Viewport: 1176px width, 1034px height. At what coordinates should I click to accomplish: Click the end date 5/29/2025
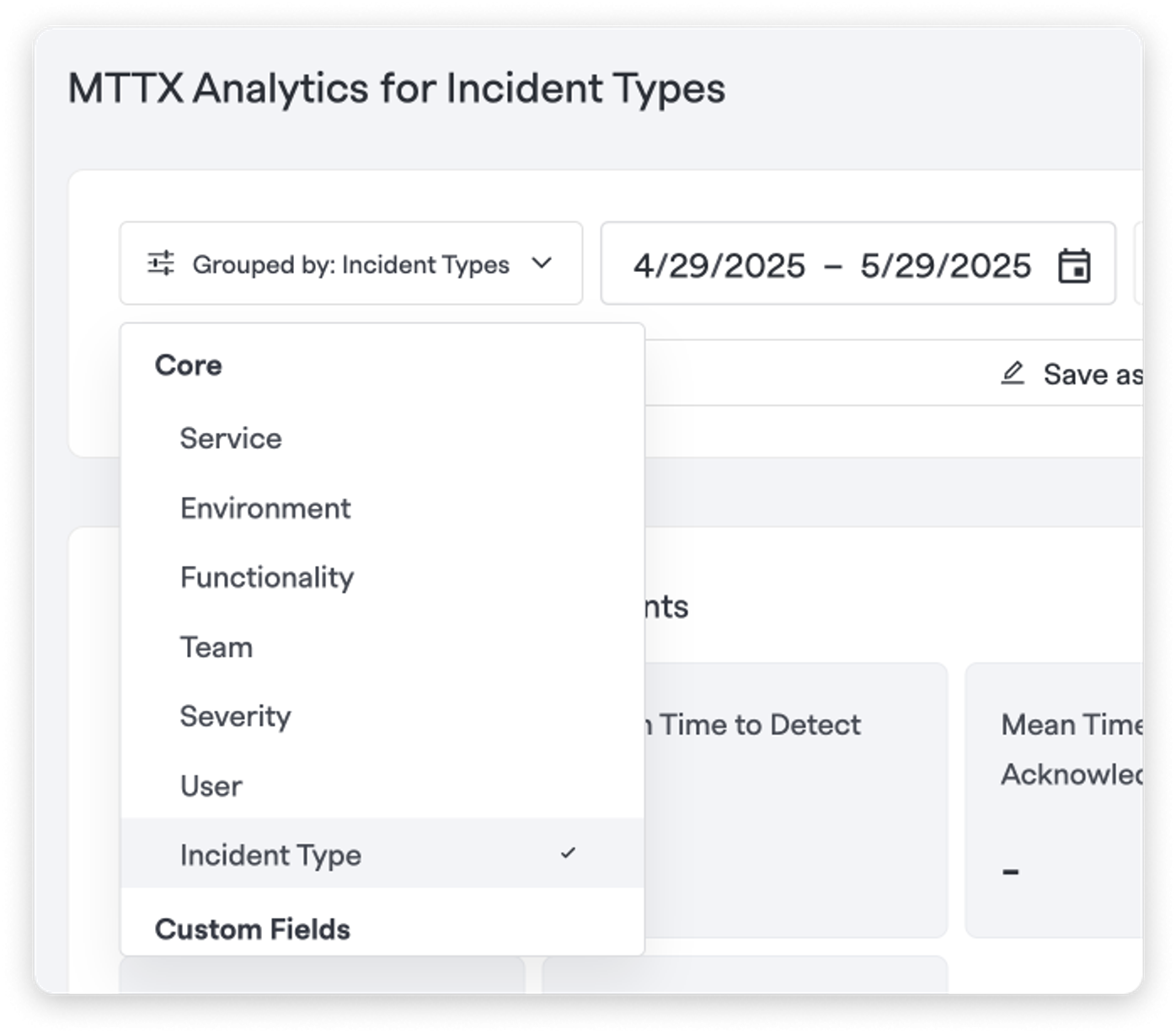945,265
